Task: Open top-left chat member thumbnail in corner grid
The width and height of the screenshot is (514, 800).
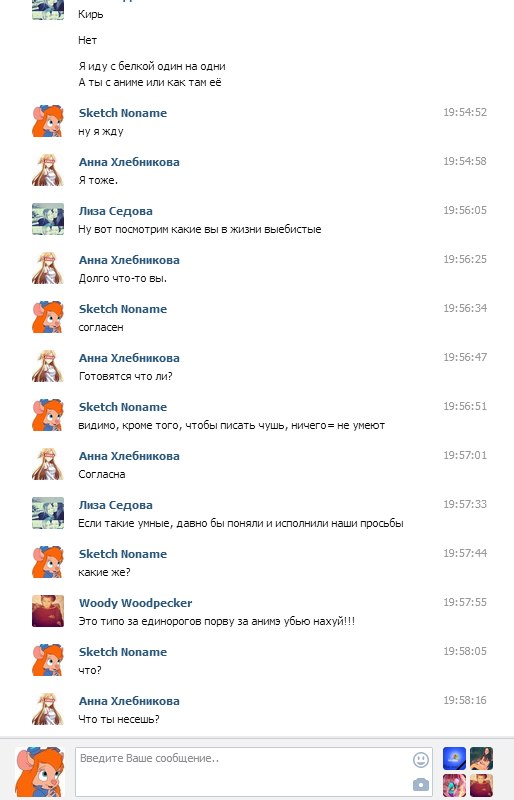Action: click(x=454, y=758)
